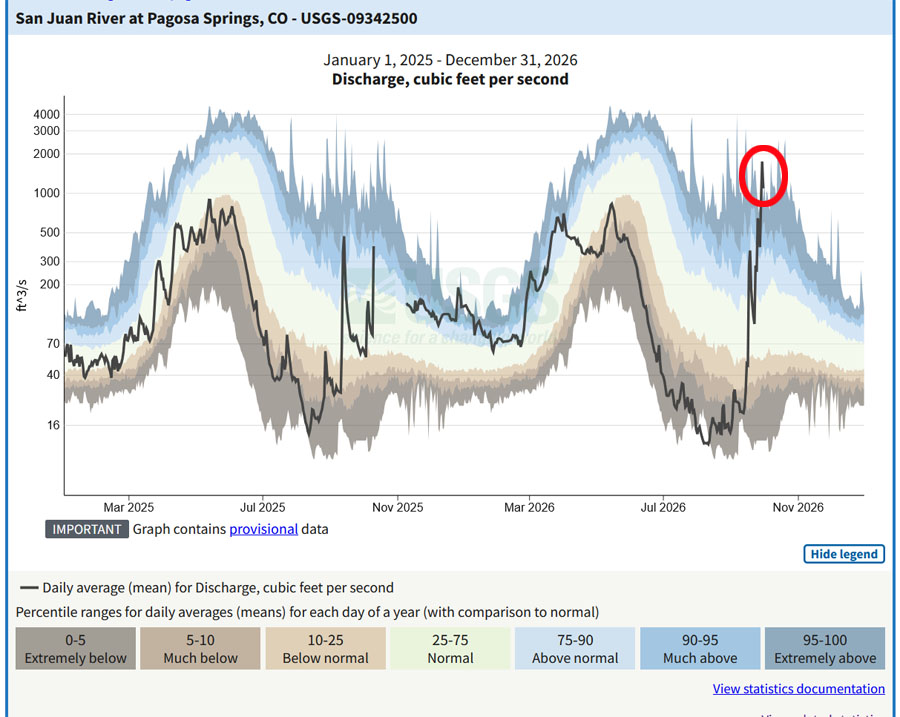This screenshot has width=900, height=717.
Task: Click the 70 y-axis tick label
Action: (53, 344)
